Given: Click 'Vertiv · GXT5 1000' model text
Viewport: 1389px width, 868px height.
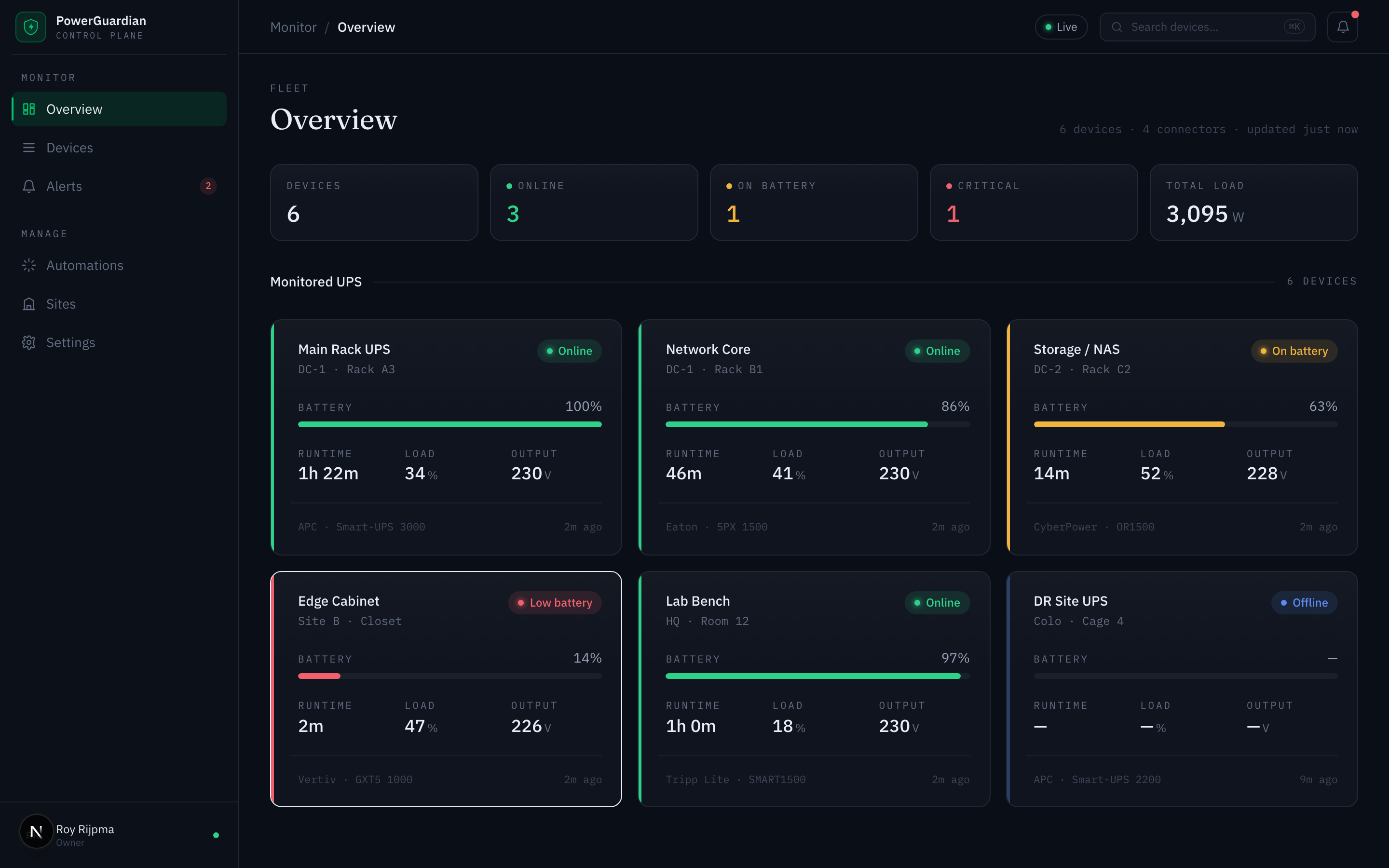Looking at the screenshot, I should click(355, 780).
